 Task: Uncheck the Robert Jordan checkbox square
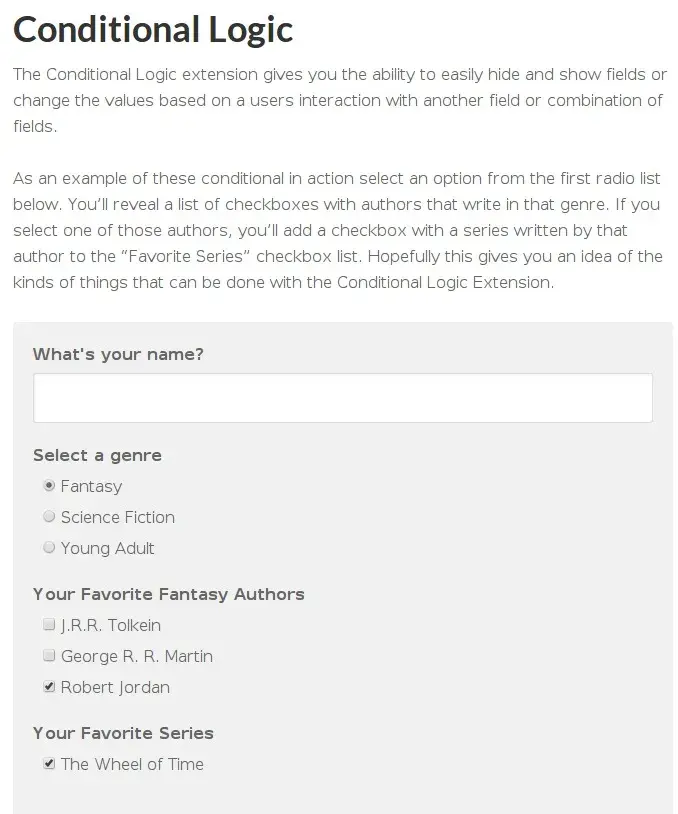pyautogui.click(x=49, y=686)
